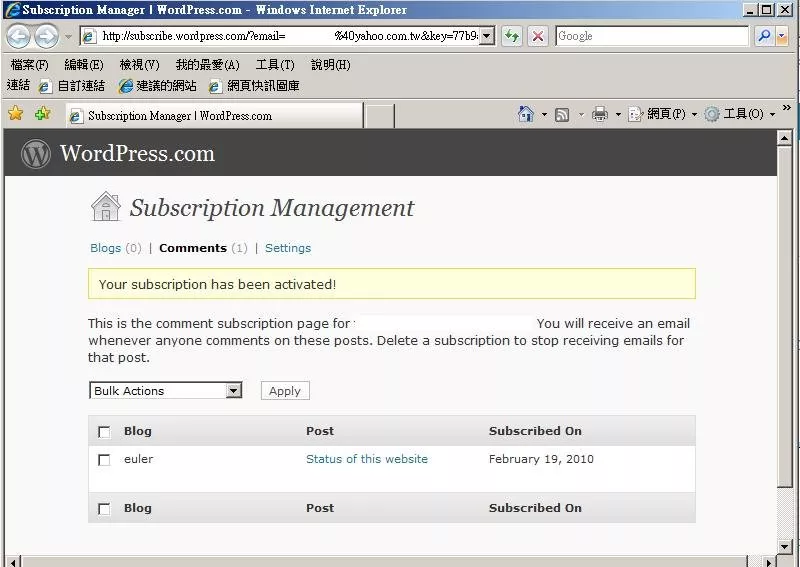The width and height of the screenshot is (800, 567).
Task: Open the Status of this website post link
Action: click(x=367, y=459)
